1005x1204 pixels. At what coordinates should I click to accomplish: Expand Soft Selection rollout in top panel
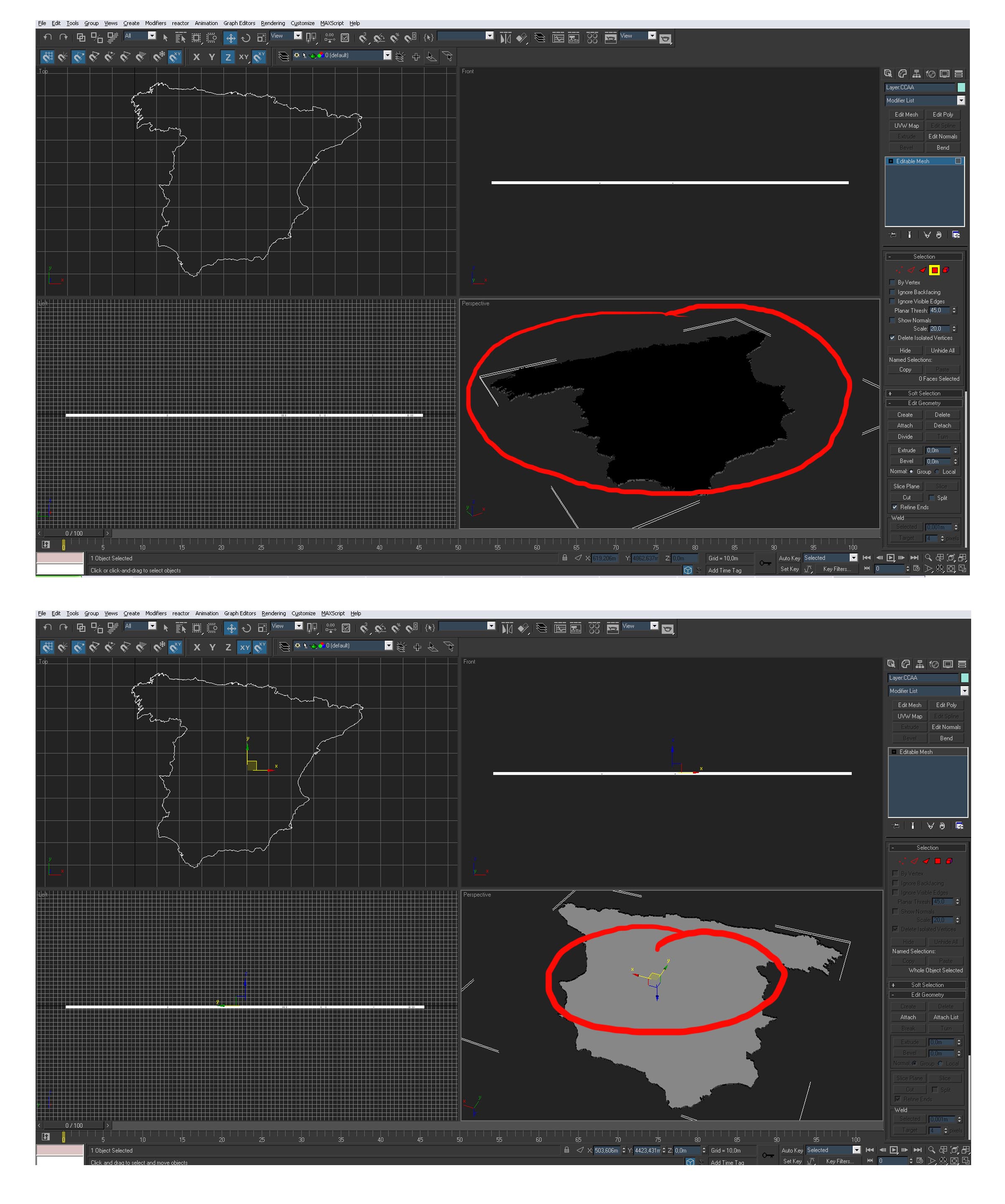coord(923,393)
